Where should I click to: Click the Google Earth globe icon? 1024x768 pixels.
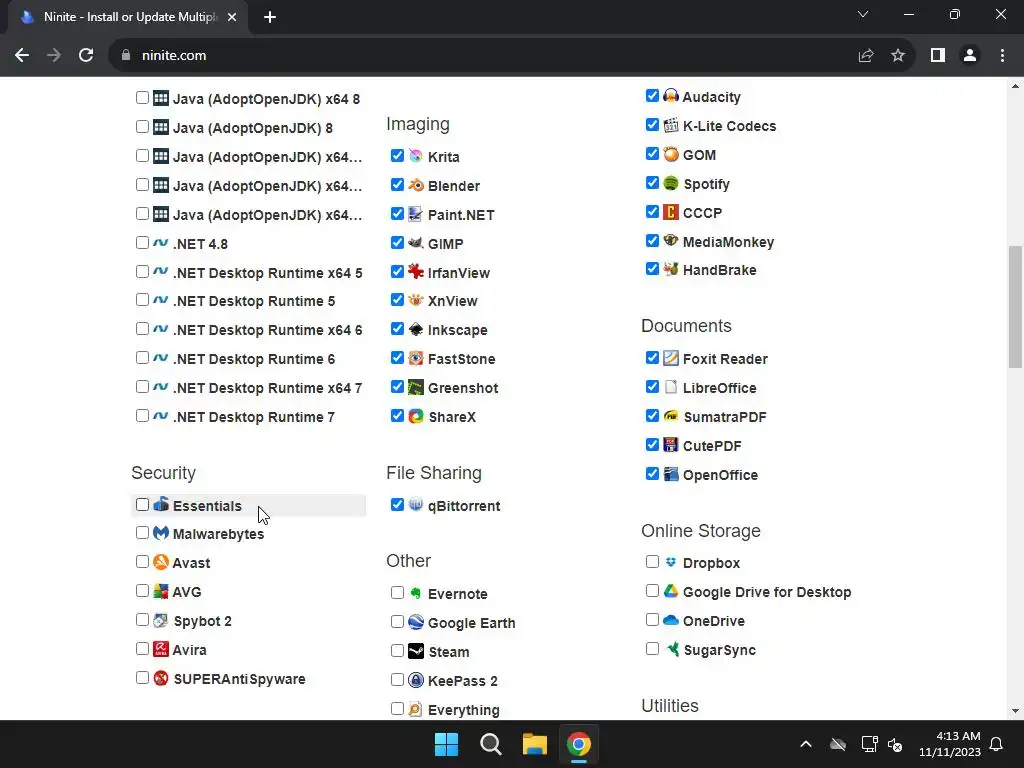(415, 622)
